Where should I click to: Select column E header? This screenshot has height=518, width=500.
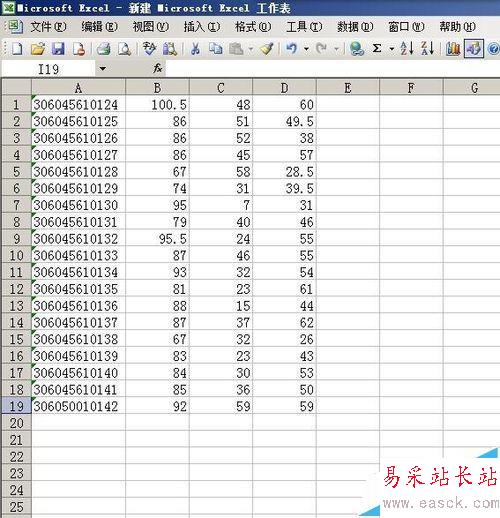348,88
